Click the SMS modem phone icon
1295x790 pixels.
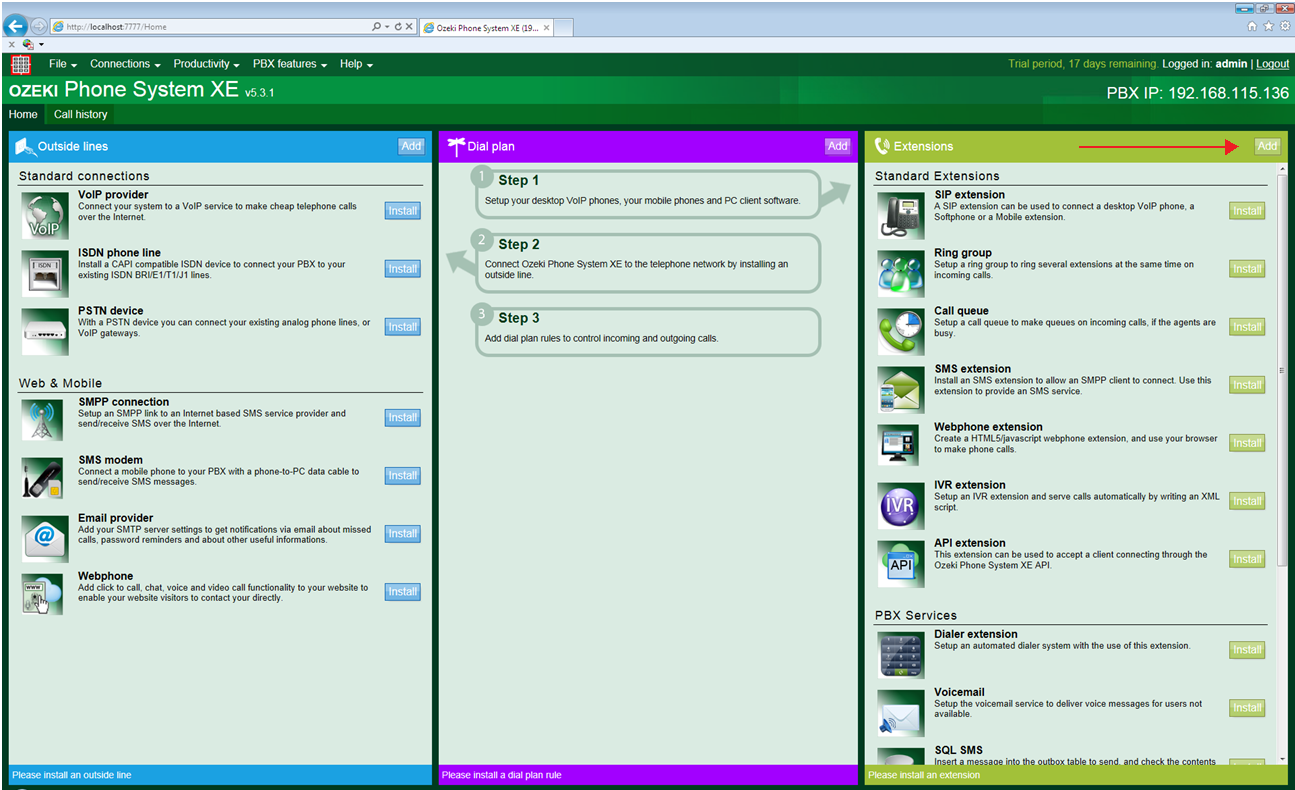(43, 478)
